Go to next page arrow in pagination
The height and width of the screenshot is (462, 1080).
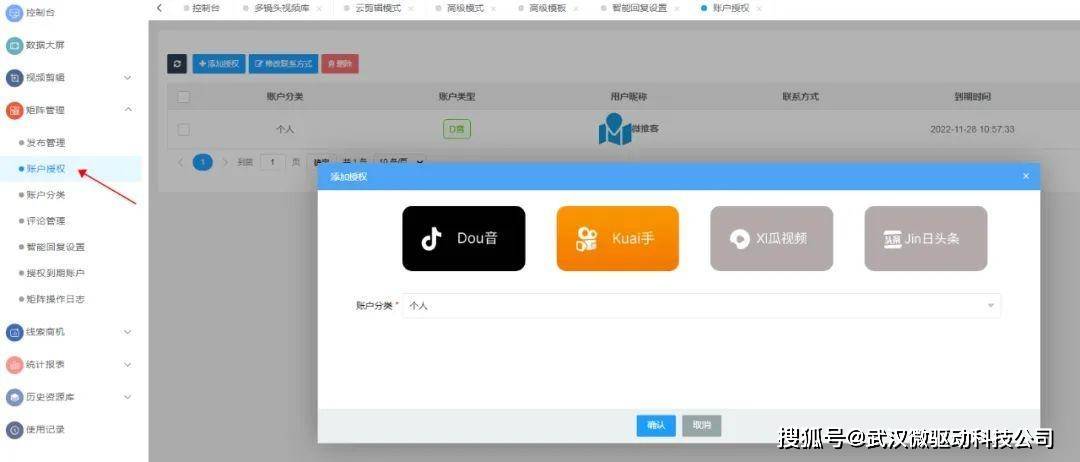coord(225,162)
